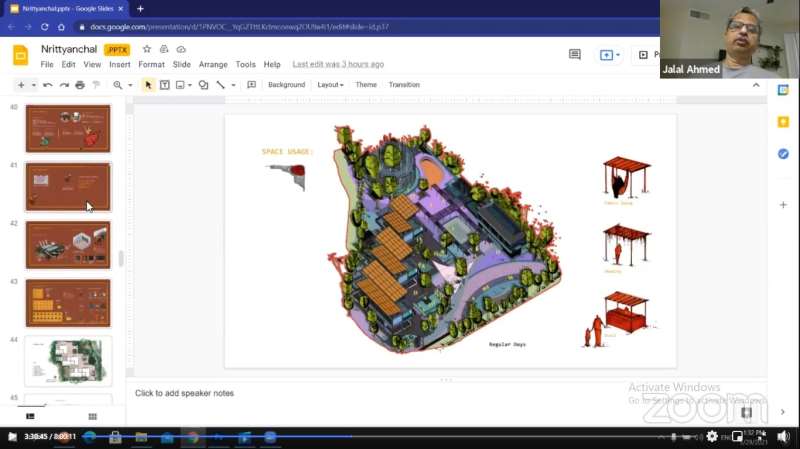Open the Layout dropdown
Image resolution: width=800 pixels, height=449 pixels.
(330, 85)
